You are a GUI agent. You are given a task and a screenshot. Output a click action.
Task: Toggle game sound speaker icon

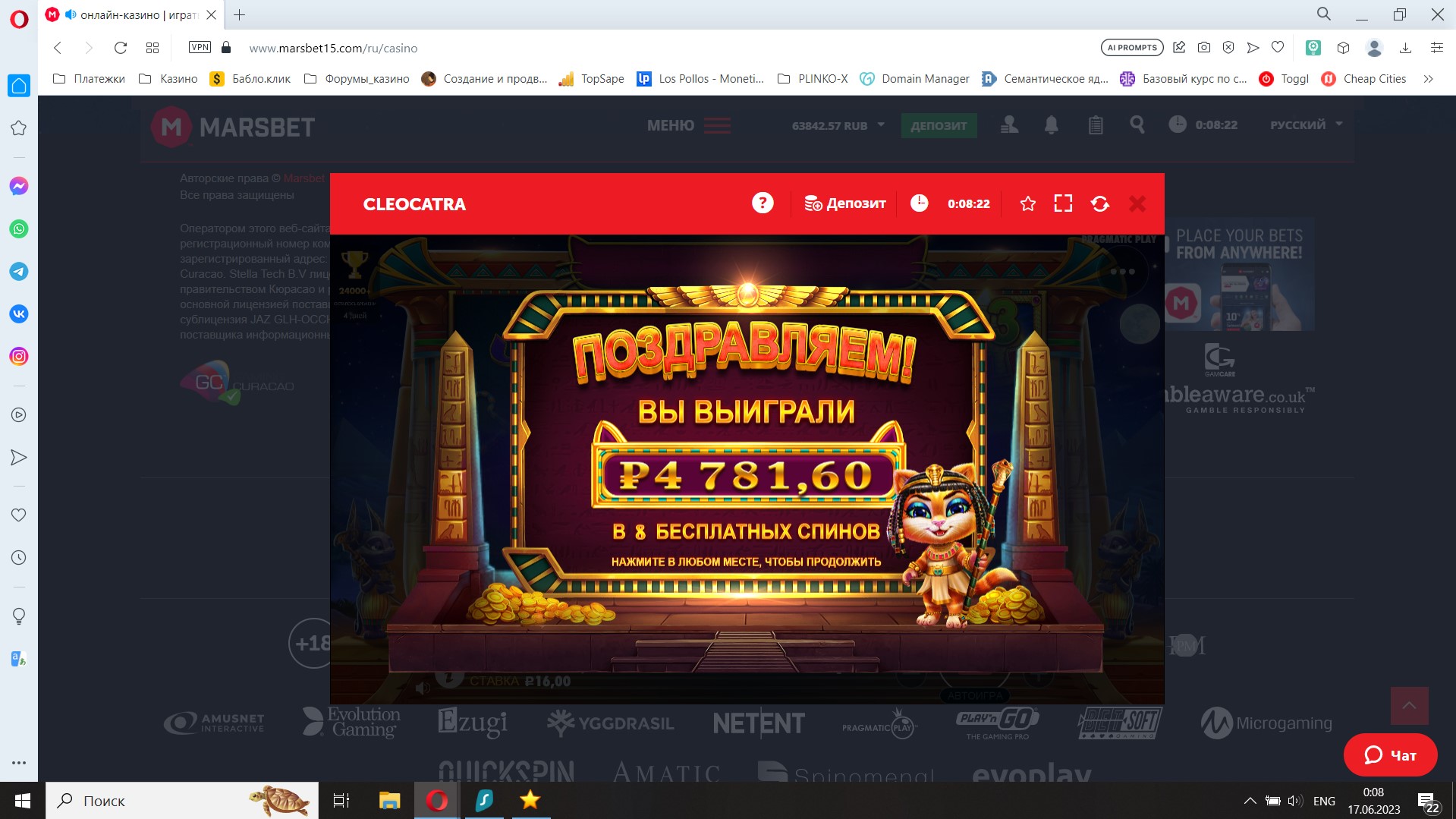pos(423,688)
